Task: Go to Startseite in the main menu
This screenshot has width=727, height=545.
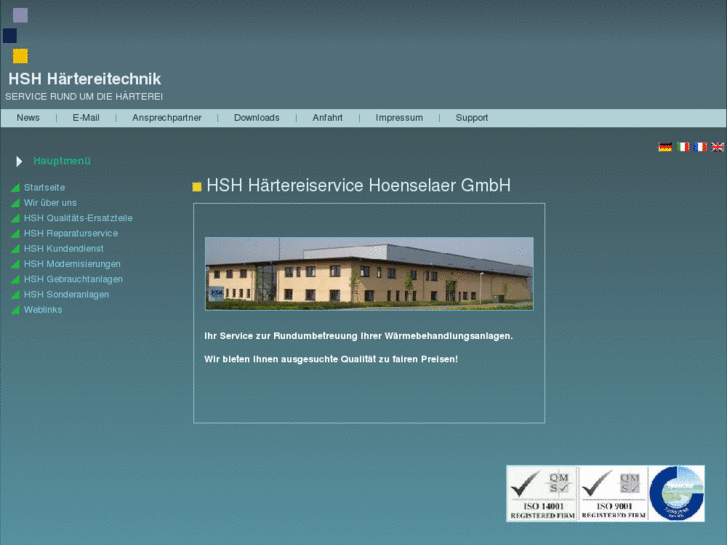Action: pos(45,187)
